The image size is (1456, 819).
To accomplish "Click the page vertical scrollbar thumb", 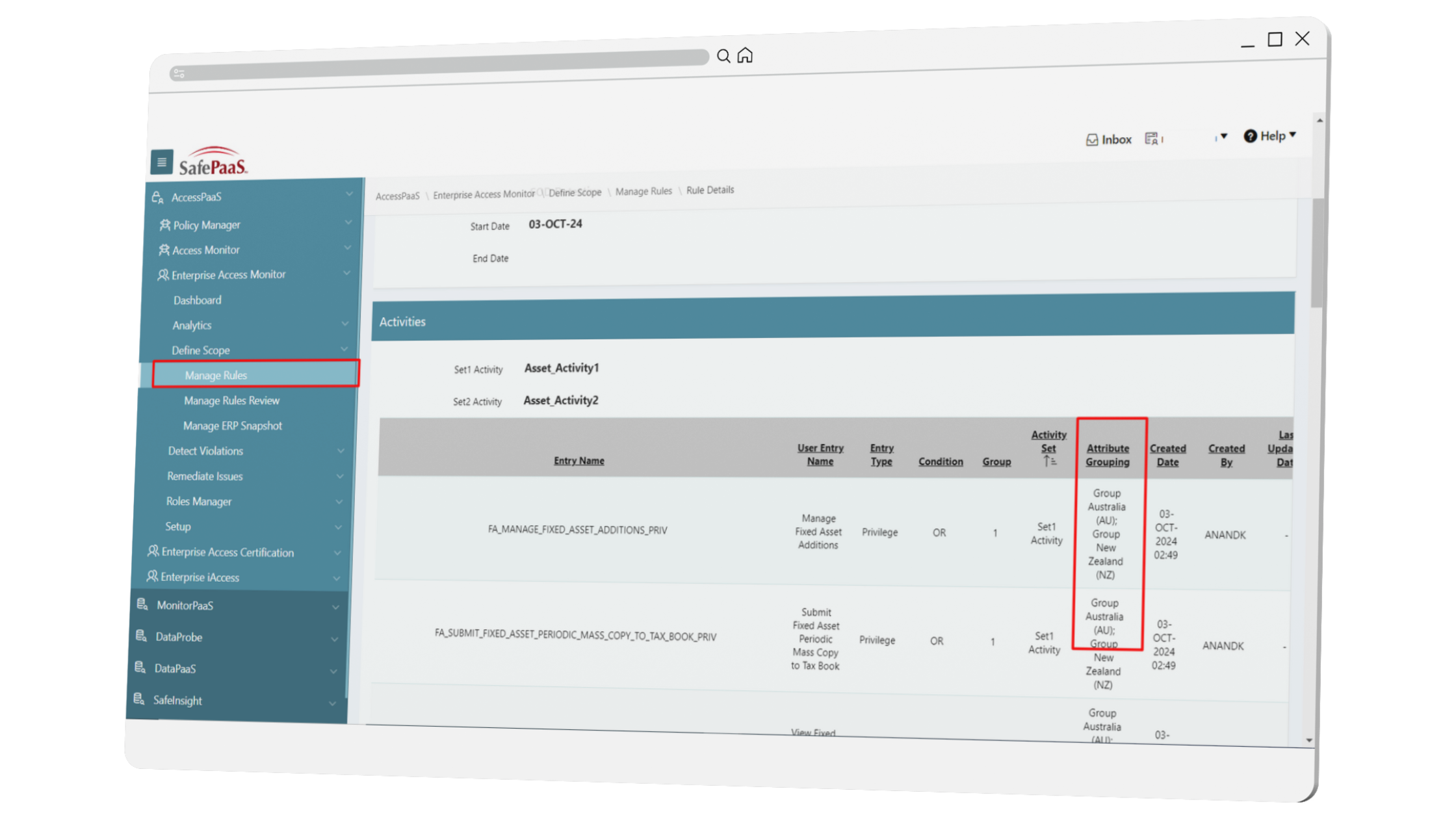I will [x=1317, y=252].
